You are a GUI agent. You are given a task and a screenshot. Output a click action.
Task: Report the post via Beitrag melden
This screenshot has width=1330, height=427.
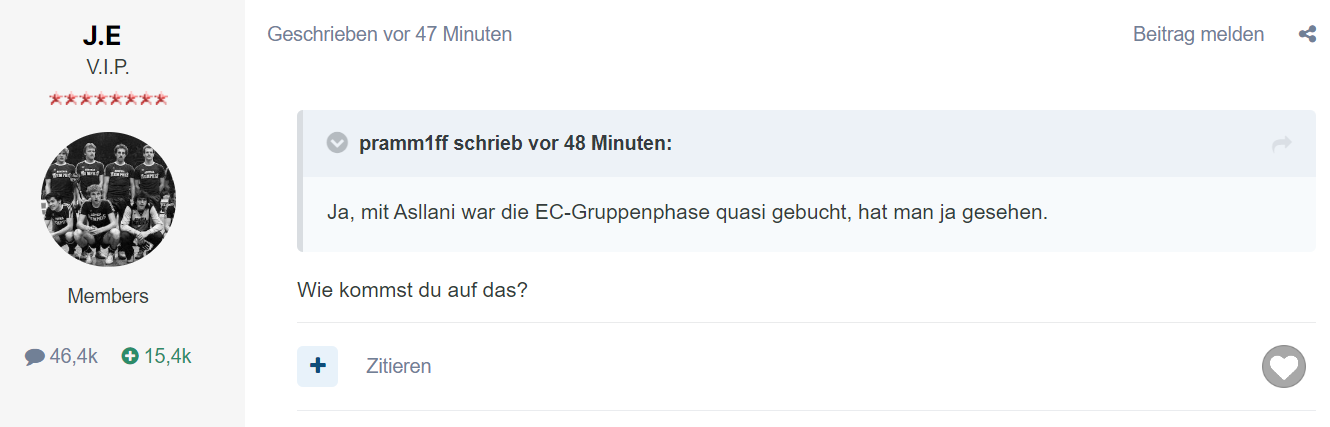(1198, 34)
